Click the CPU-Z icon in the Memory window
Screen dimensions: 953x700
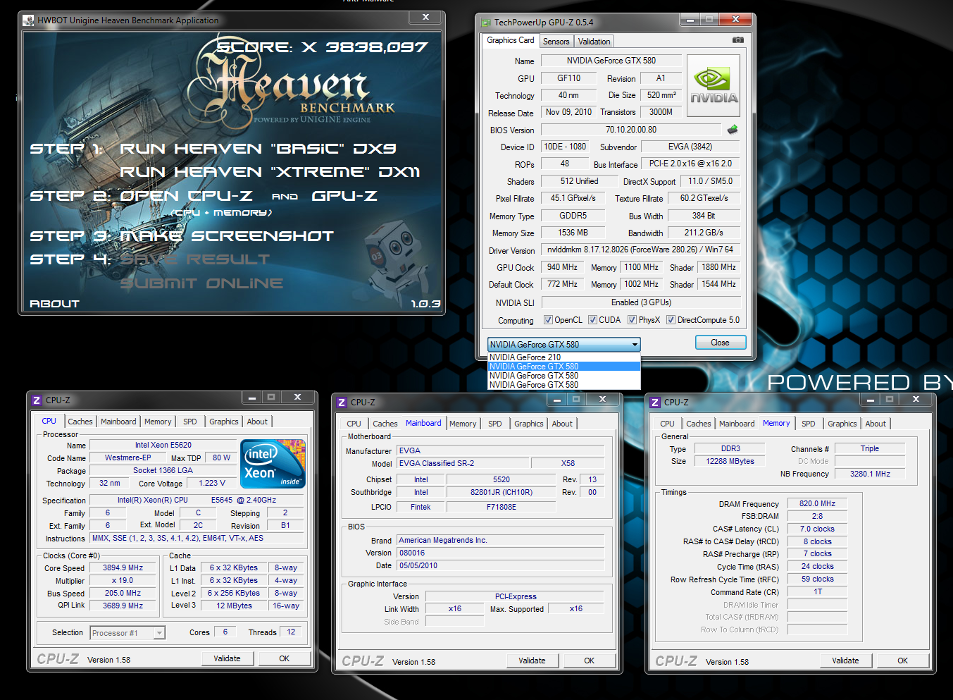point(655,402)
